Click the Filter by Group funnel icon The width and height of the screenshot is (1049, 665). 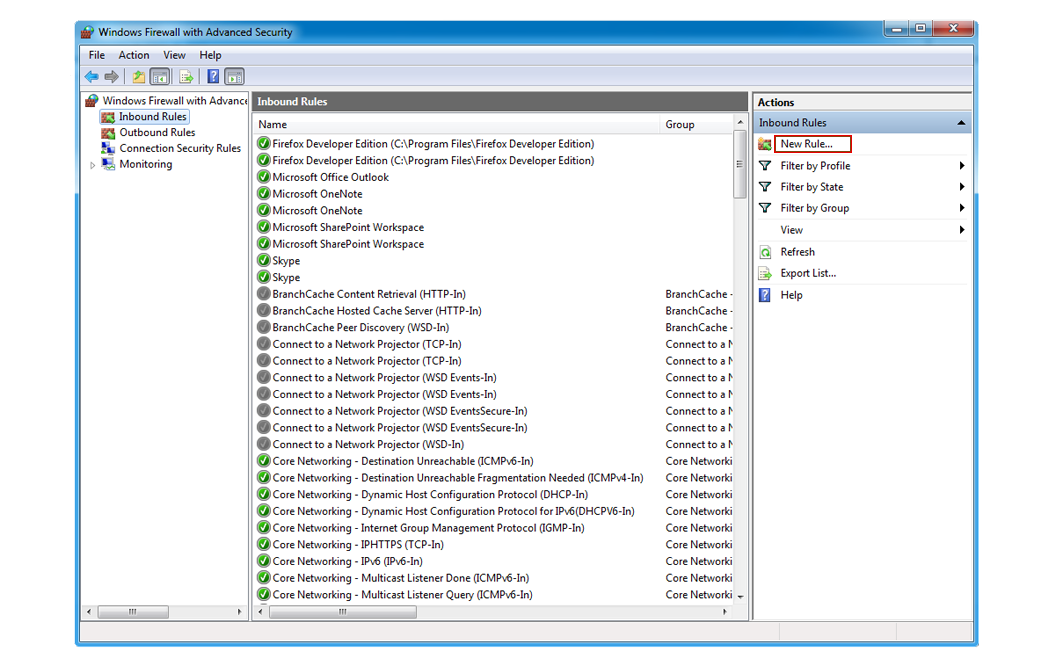click(x=765, y=209)
